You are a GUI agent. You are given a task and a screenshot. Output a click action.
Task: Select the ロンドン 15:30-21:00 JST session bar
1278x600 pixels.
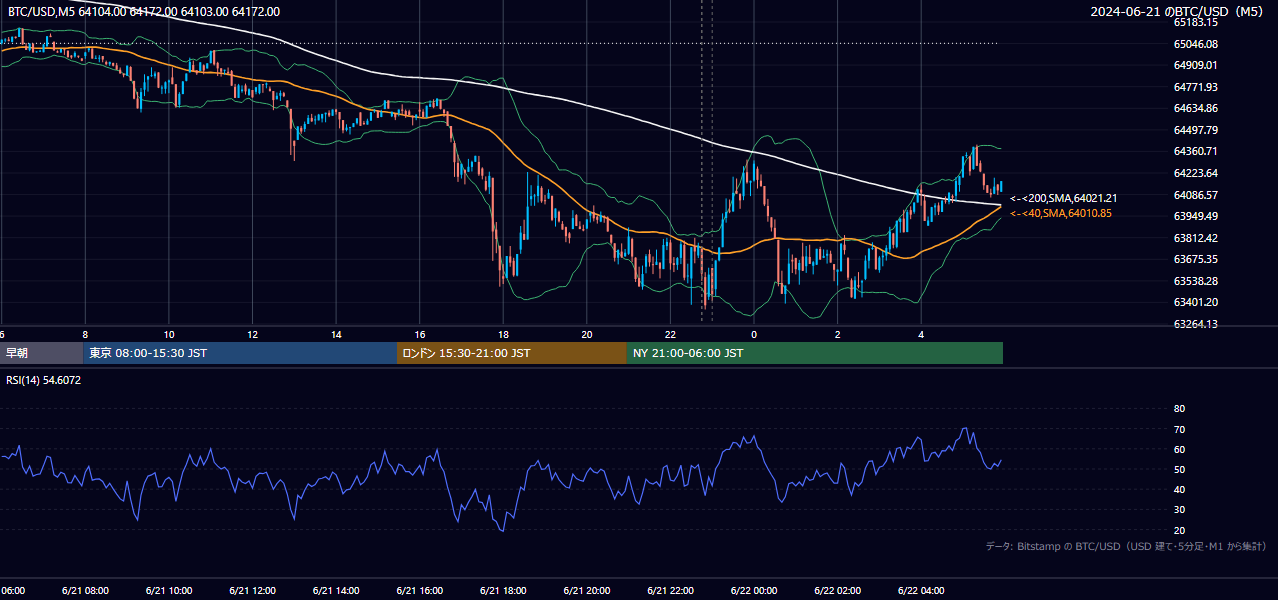[x=512, y=353]
